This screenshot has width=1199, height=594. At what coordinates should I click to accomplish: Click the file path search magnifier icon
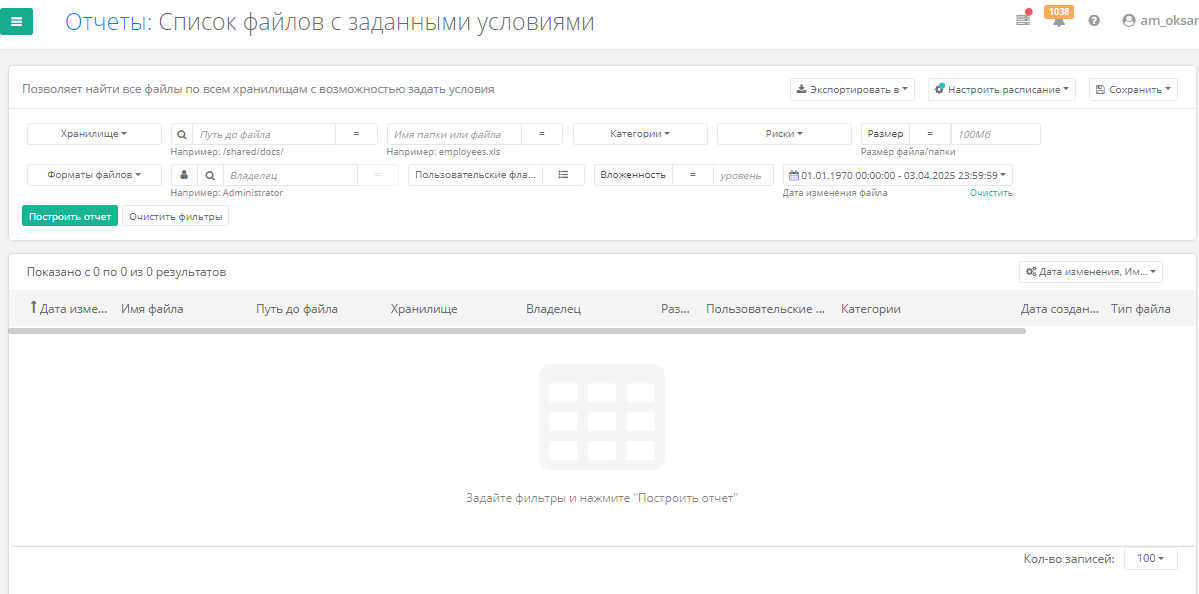click(182, 134)
